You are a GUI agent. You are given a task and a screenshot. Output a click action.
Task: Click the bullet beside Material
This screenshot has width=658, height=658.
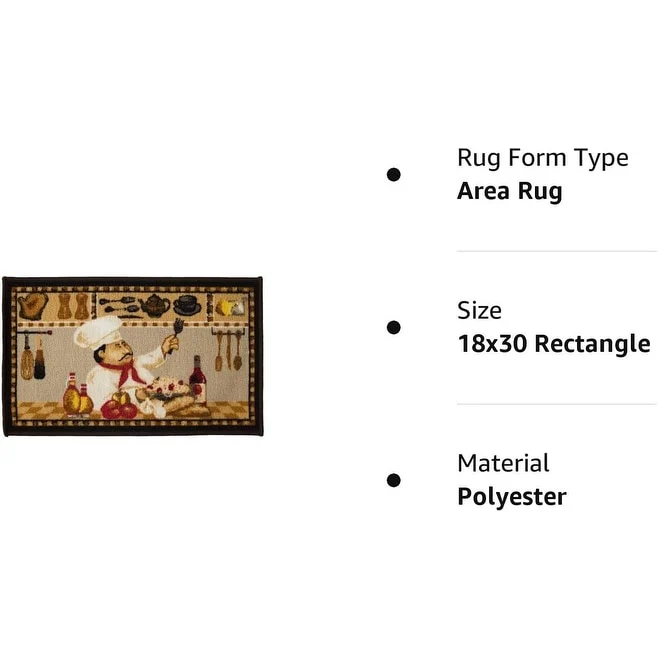point(394,481)
